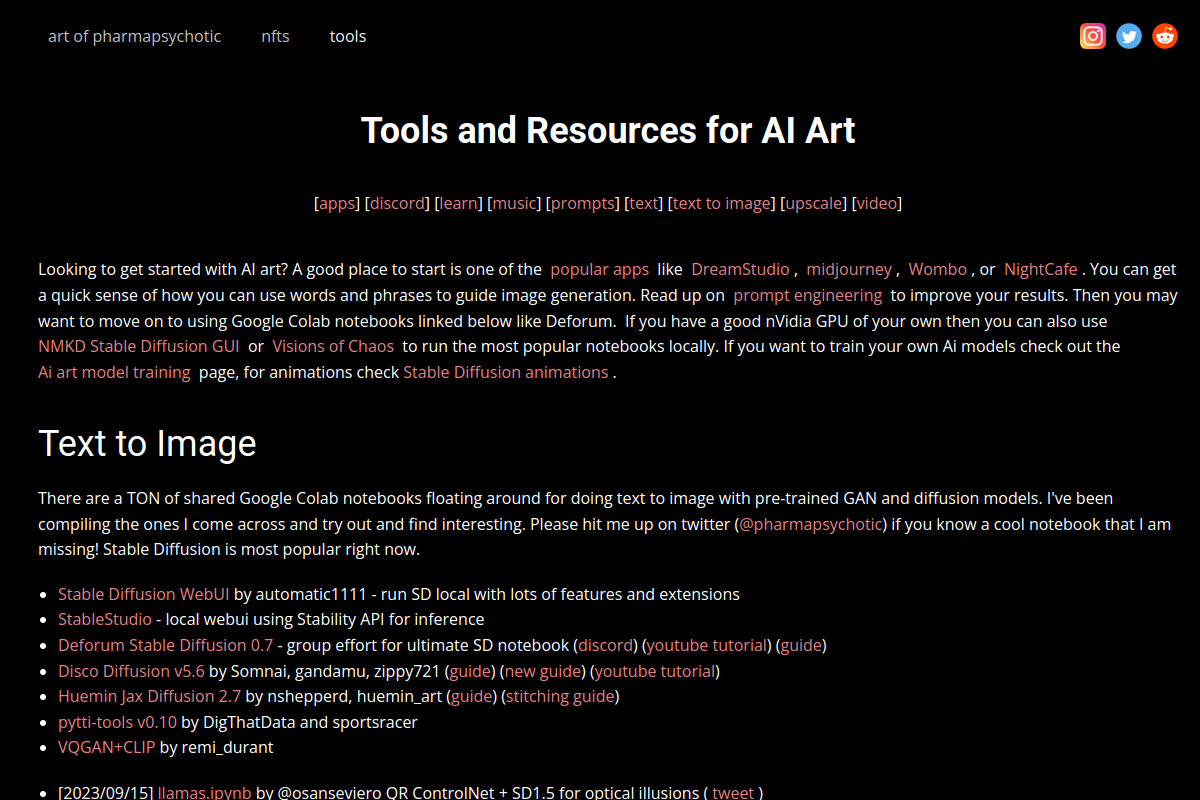
Task: Jump to the apps section
Action: 338,203
